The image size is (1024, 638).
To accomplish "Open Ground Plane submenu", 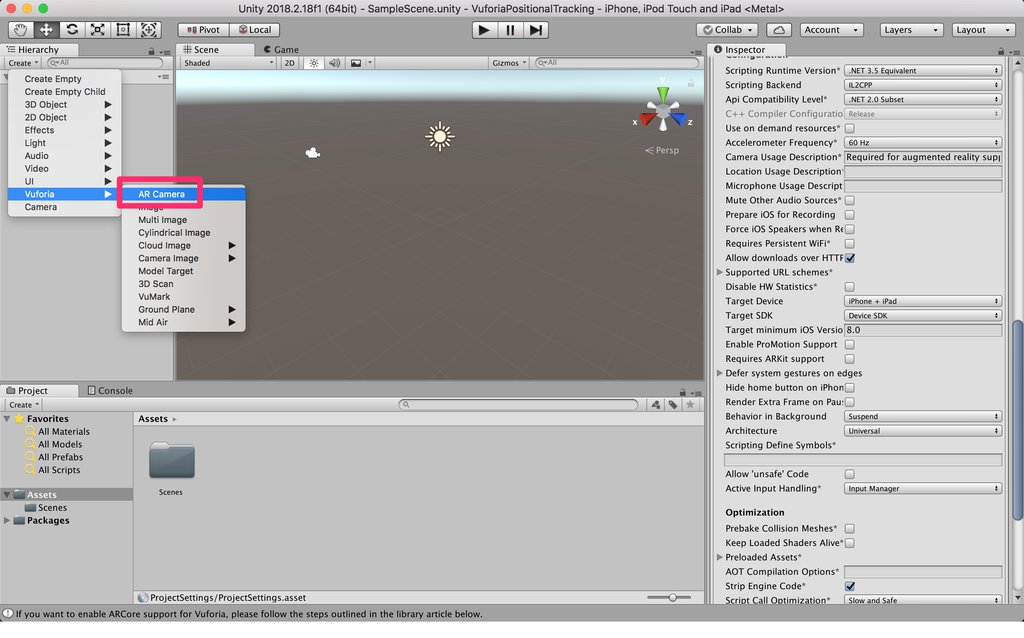I will (x=183, y=310).
